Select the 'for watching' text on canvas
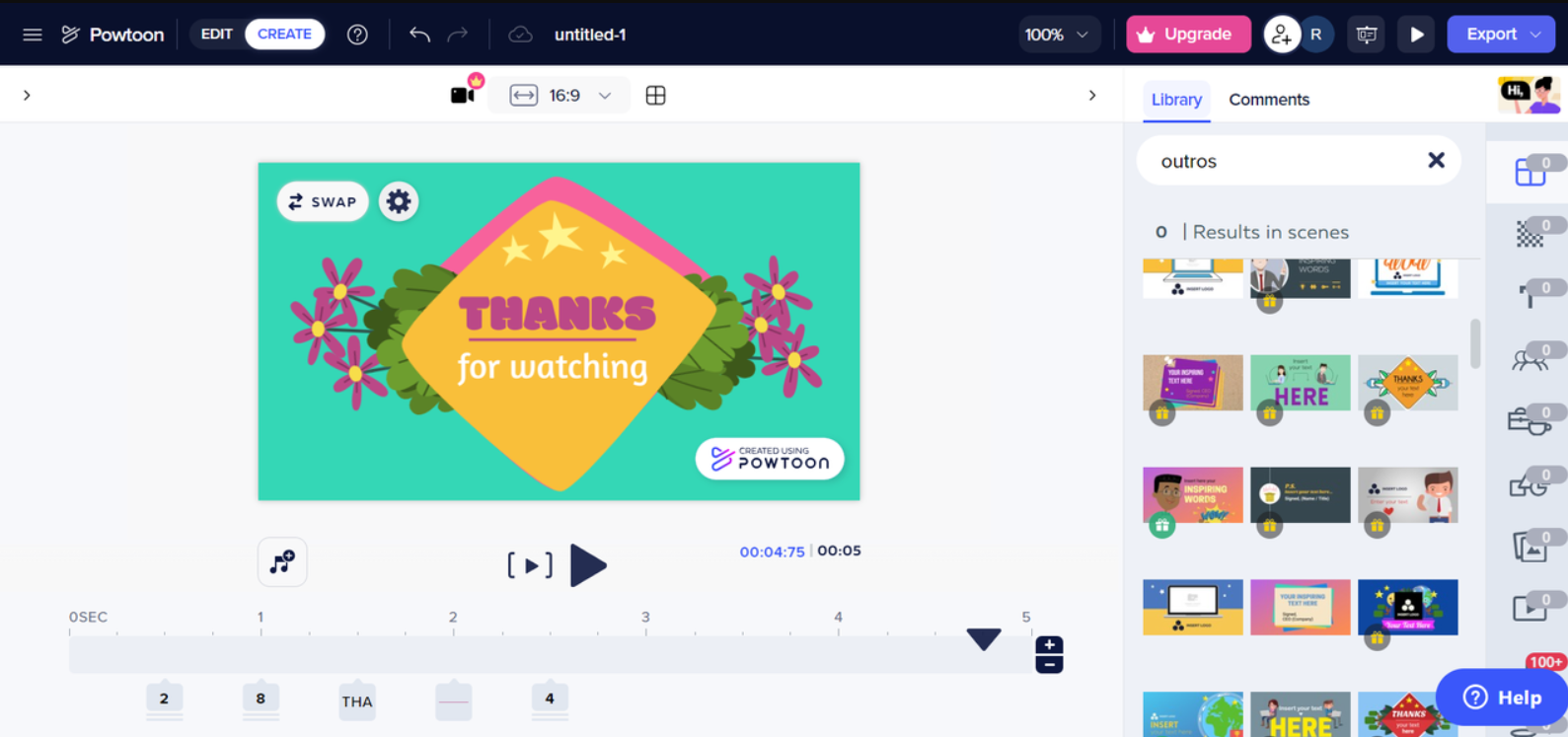The height and width of the screenshot is (737, 1568). (x=553, y=367)
